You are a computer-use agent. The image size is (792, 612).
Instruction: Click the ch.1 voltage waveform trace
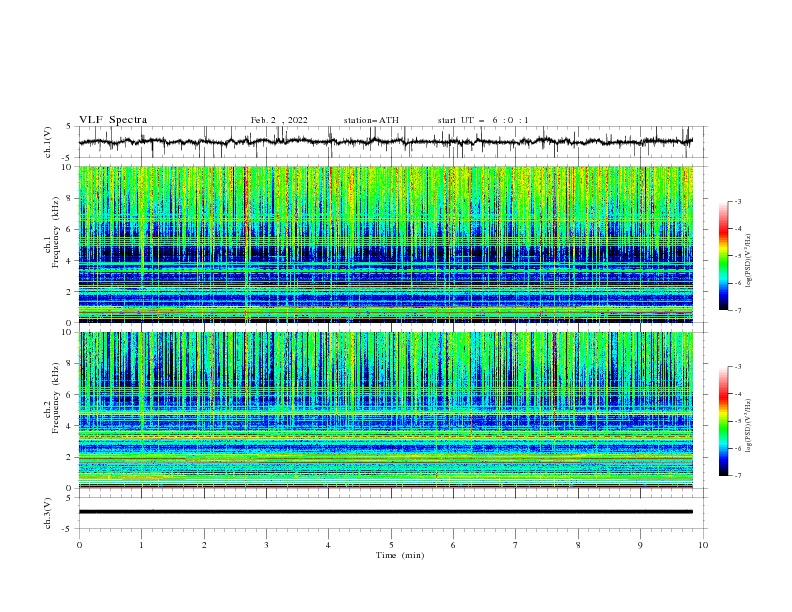[x=385, y=142]
